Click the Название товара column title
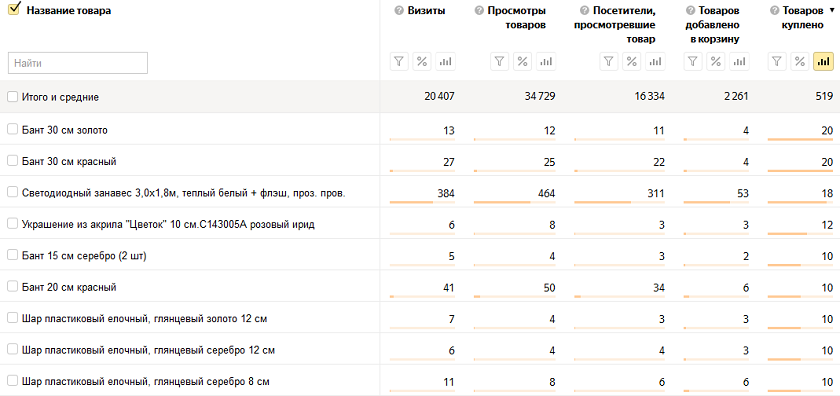This screenshot has width=840, height=396. coord(69,11)
